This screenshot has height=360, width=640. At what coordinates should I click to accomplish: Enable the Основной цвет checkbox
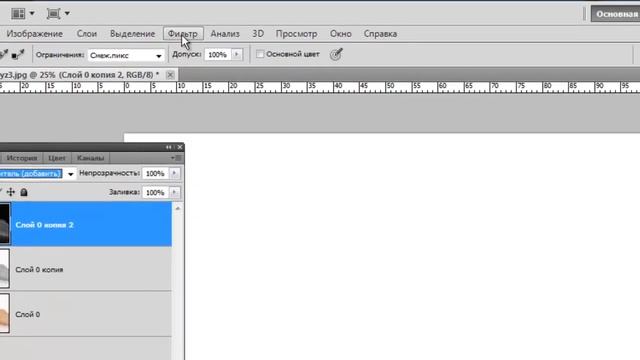coord(260,54)
